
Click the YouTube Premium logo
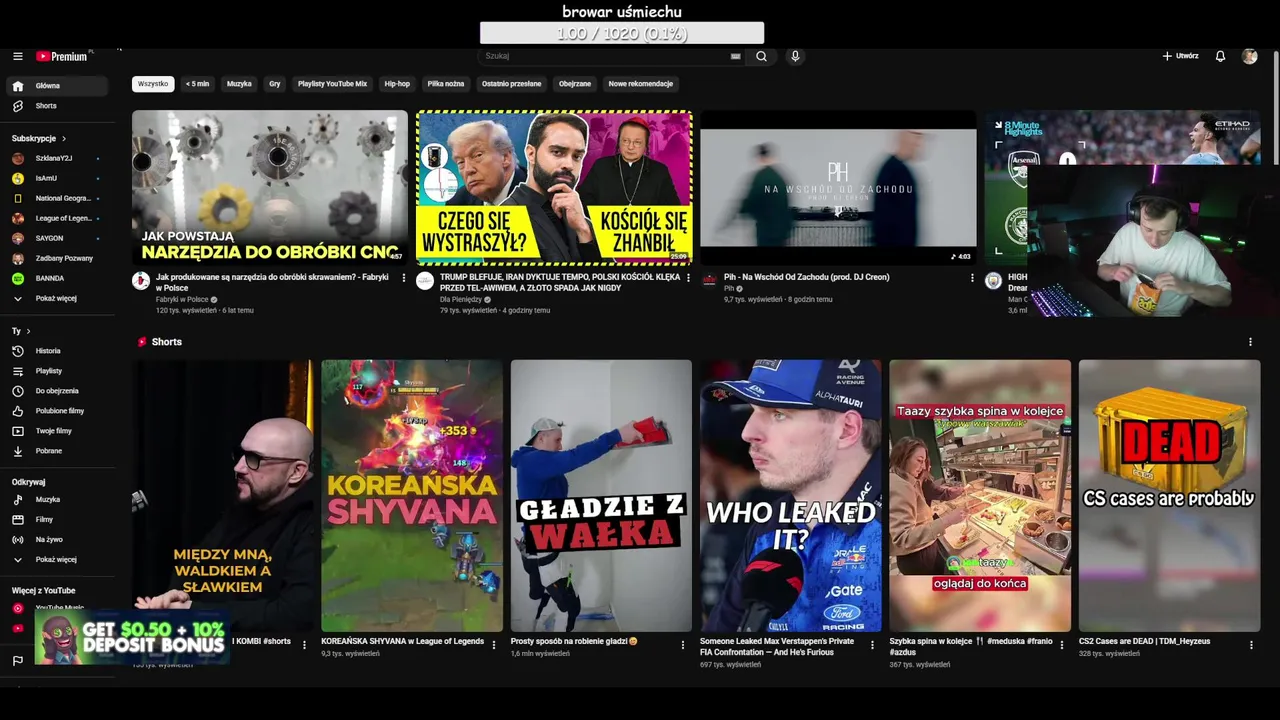62,56
